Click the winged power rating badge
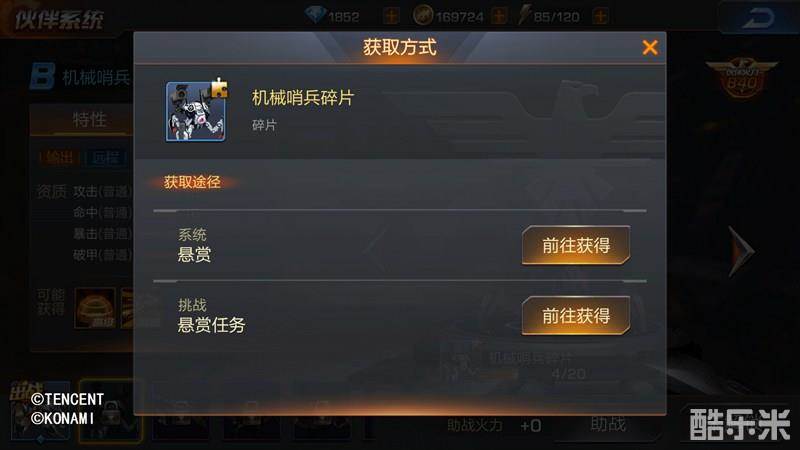Image resolution: width=800 pixels, height=450 pixels. point(742,78)
